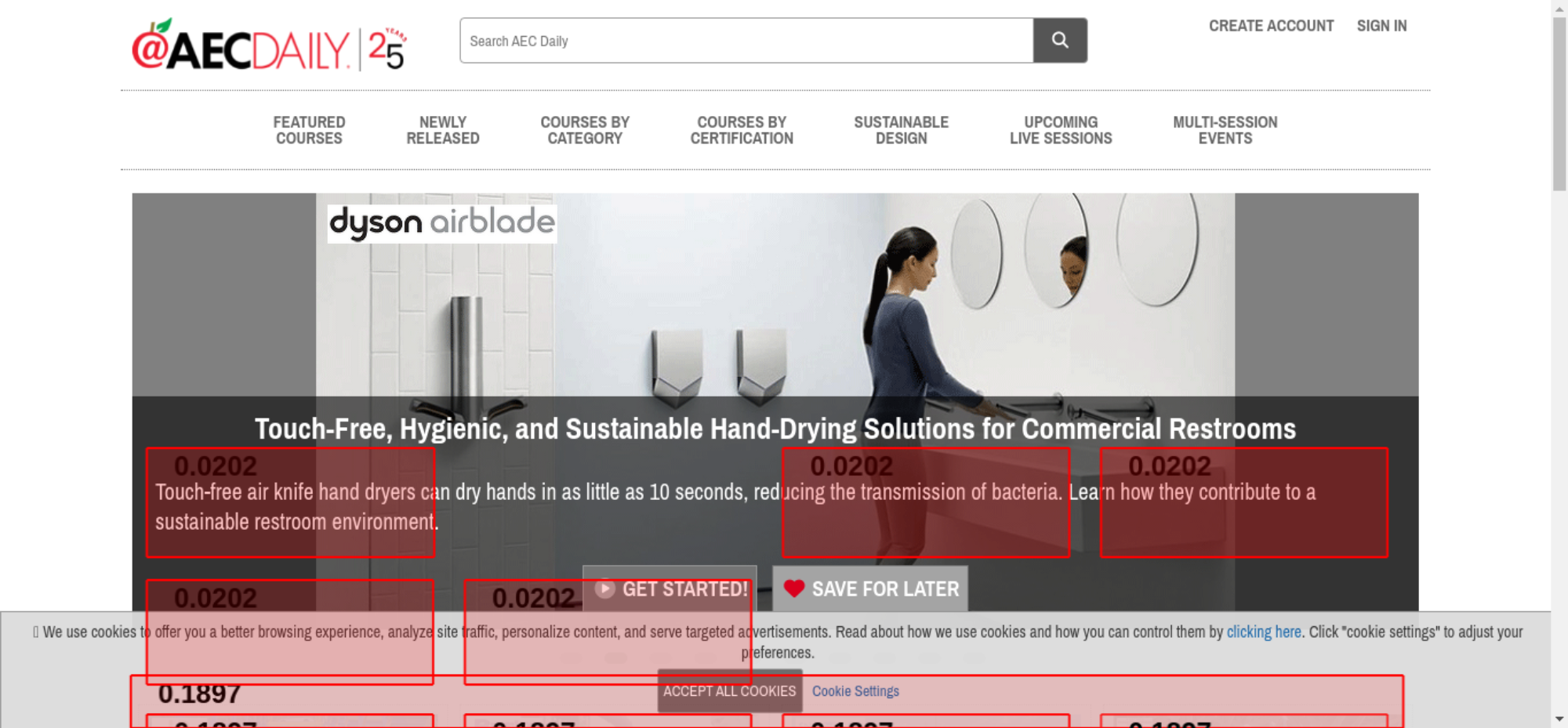Go to Newly Released courses
Image resolution: width=1568 pixels, height=728 pixels.
coord(442,130)
